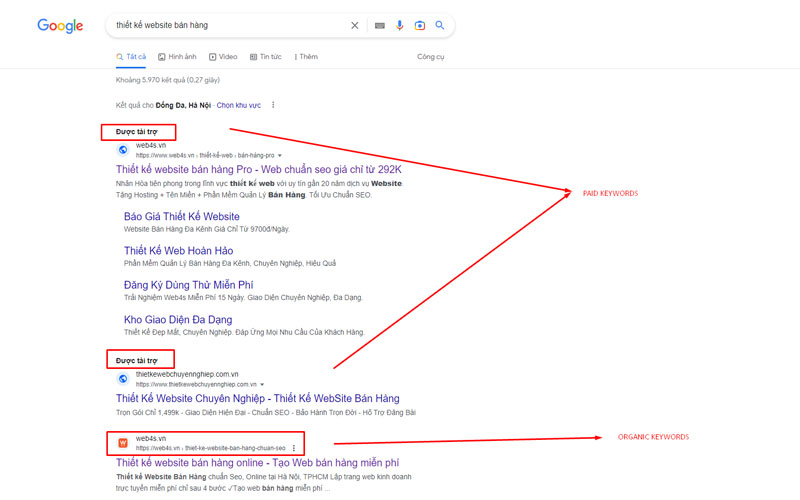
Task: Open three-dot menu on web4s.vn organic result
Action: [x=294, y=448]
